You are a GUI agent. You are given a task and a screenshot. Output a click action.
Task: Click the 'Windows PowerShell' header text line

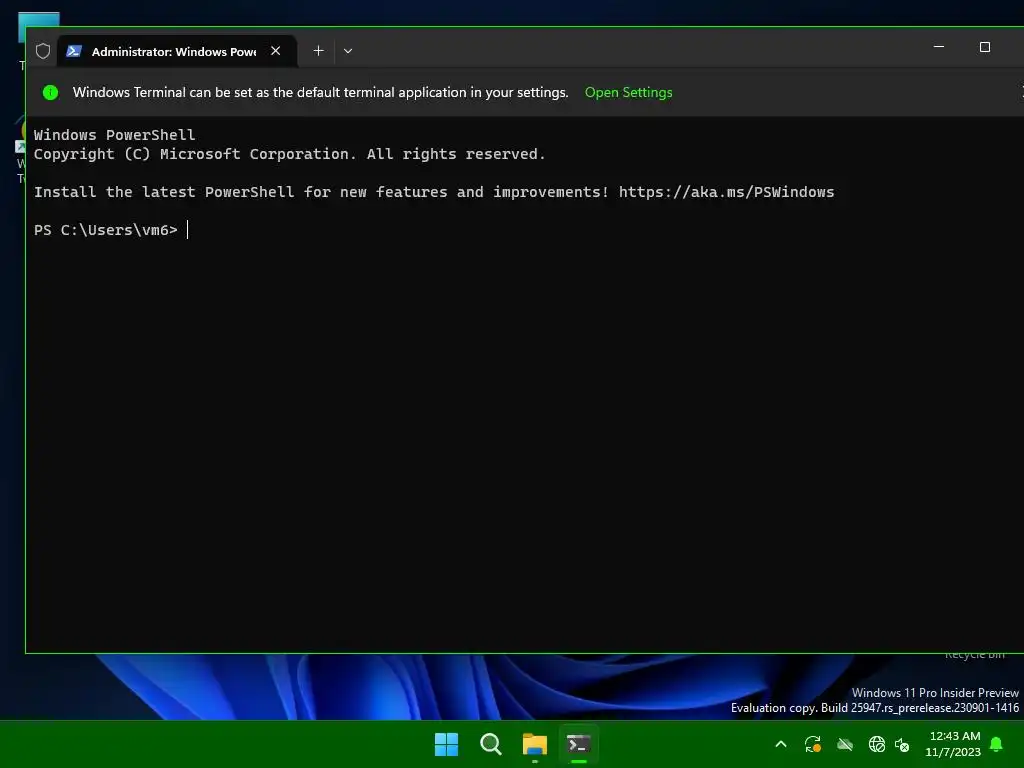point(114,135)
